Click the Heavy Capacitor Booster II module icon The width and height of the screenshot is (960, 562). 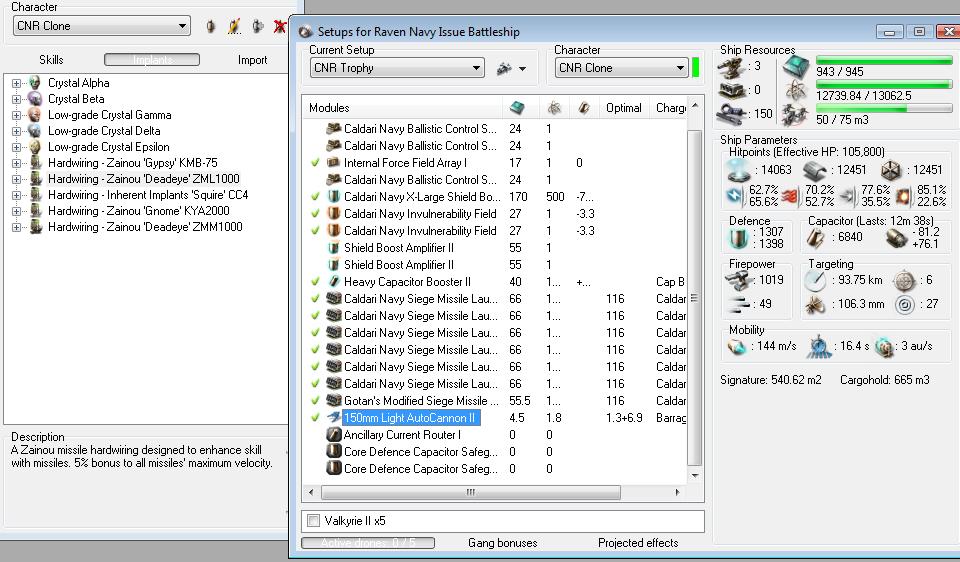coord(334,282)
